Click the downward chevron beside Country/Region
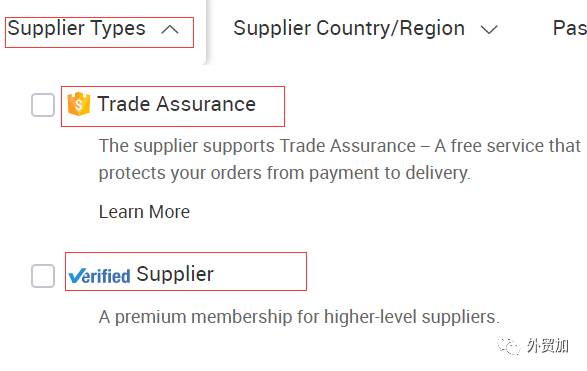The width and height of the screenshot is (587, 371). pyautogui.click(x=489, y=30)
